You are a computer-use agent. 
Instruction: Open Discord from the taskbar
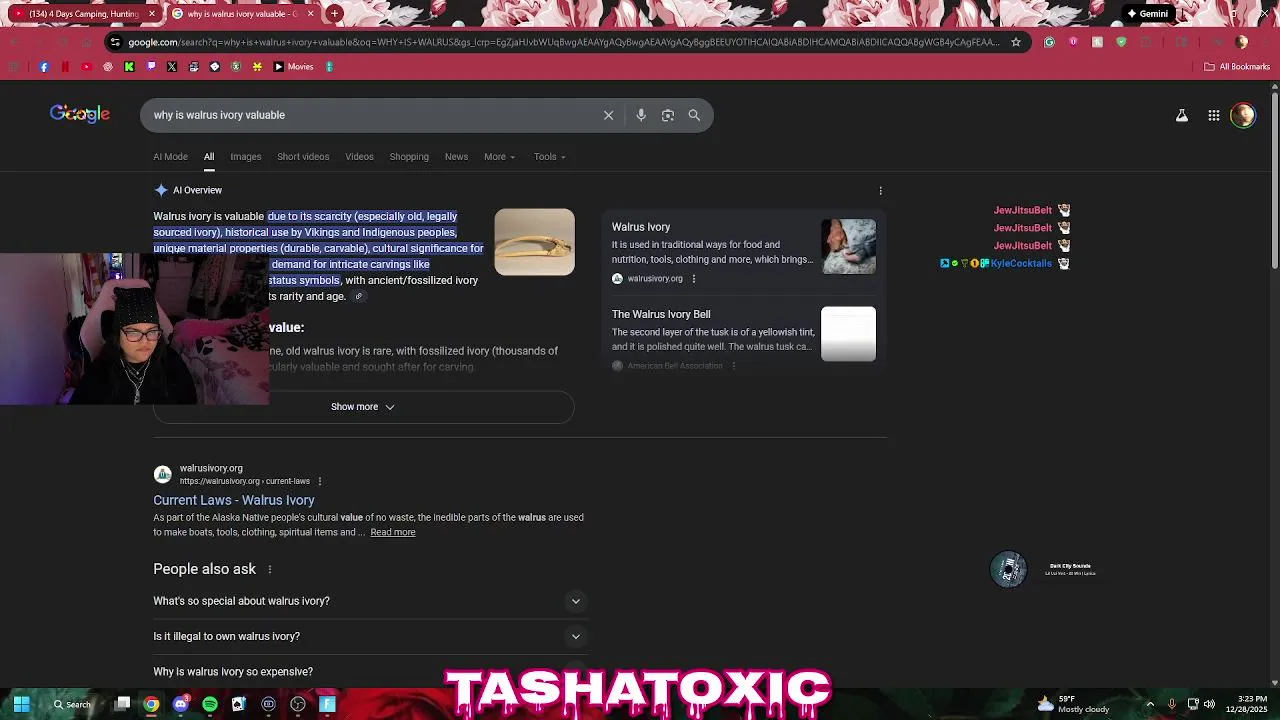coord(180,704)
